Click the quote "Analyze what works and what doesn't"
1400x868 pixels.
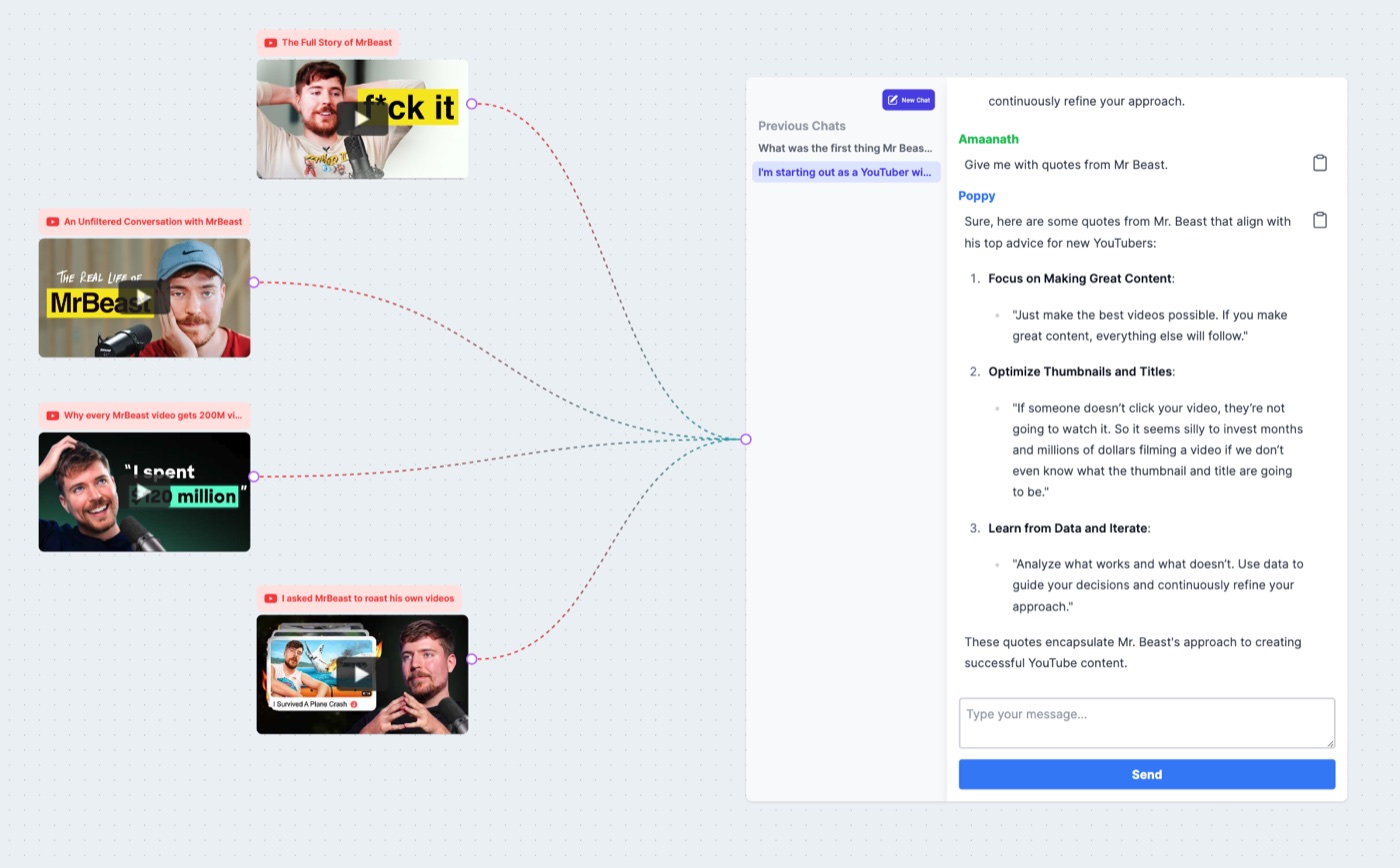(1158, 585)
